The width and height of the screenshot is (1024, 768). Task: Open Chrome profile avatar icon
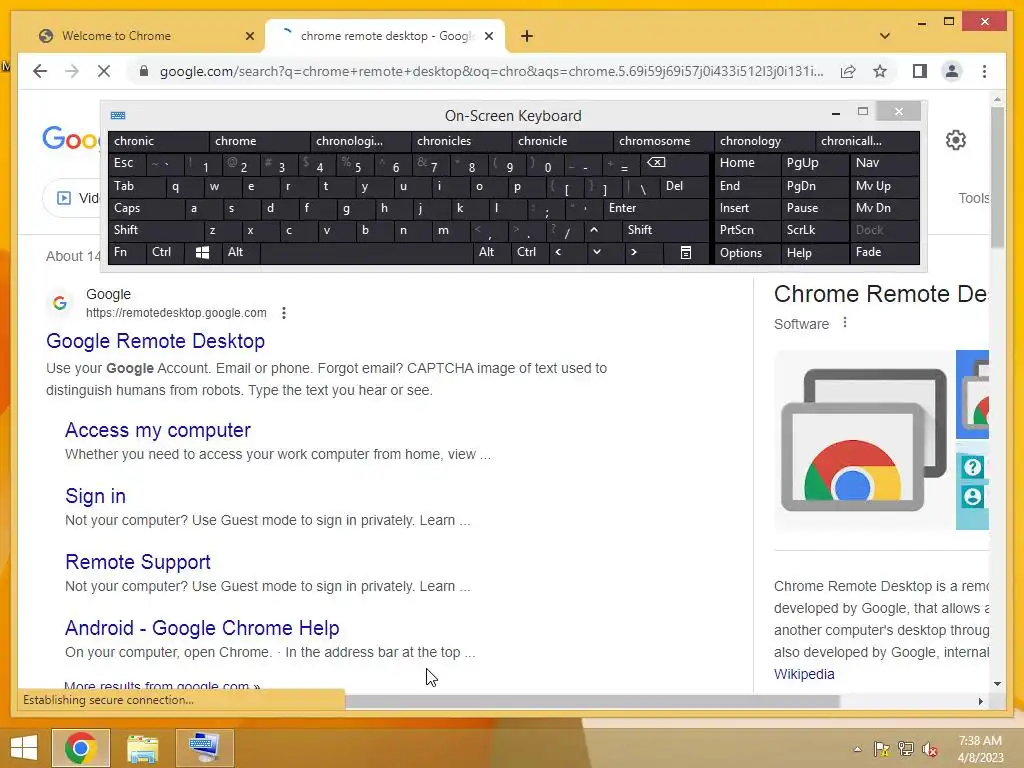point(952,71)
